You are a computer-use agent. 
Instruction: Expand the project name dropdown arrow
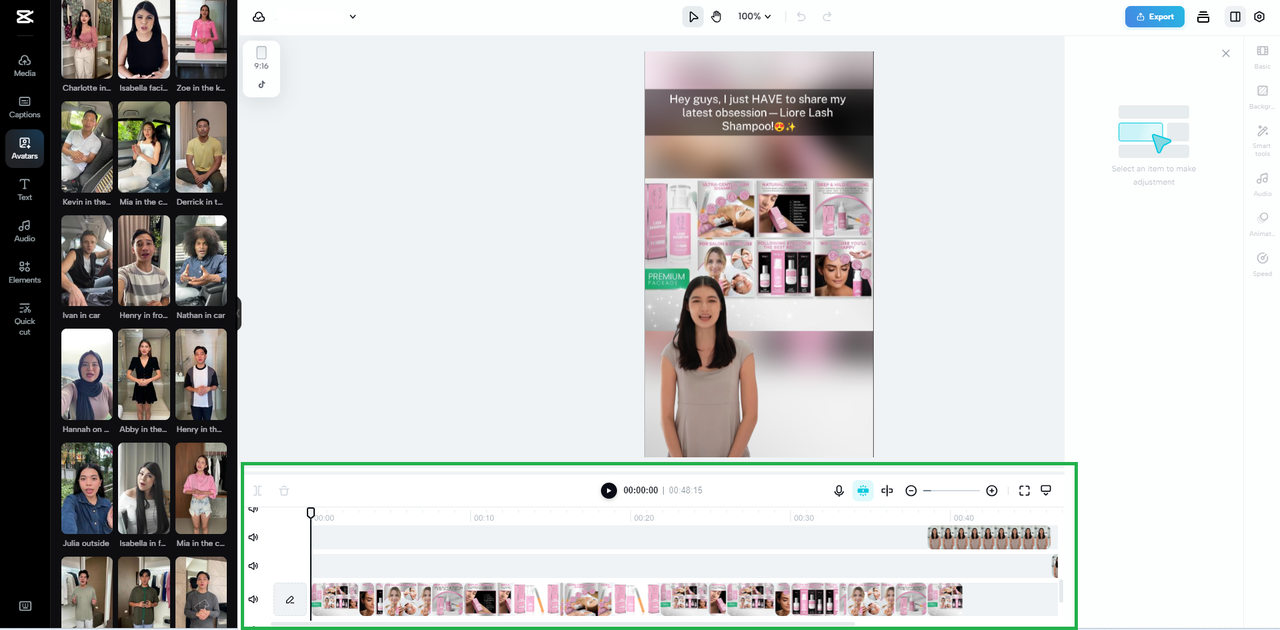point(352,16)
